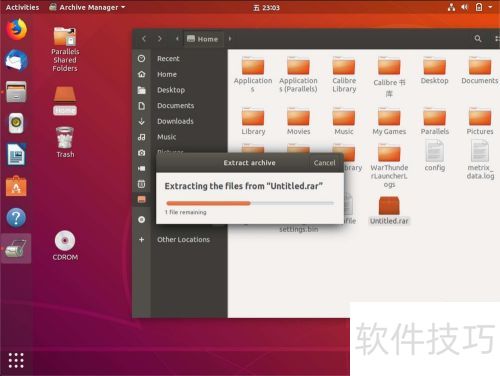Select the Library folder
500x376 pixels.
[253, 121]
